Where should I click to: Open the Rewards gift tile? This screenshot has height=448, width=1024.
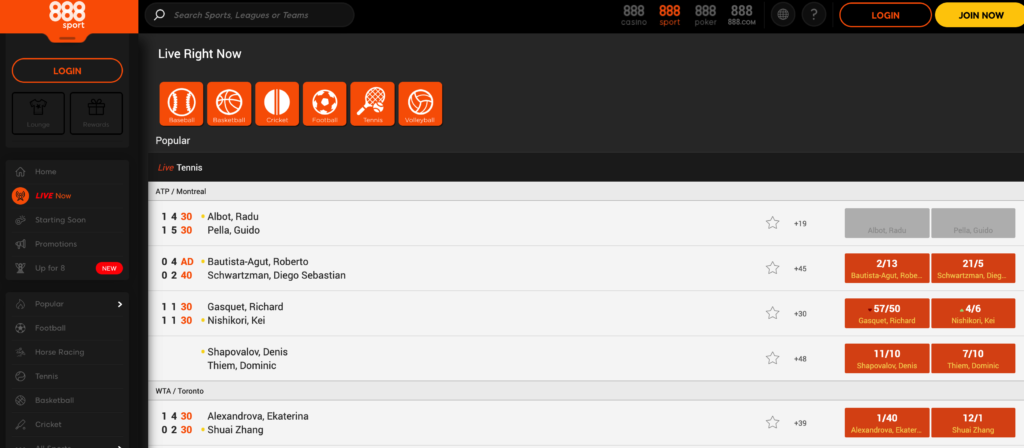[x=96, y=113]
